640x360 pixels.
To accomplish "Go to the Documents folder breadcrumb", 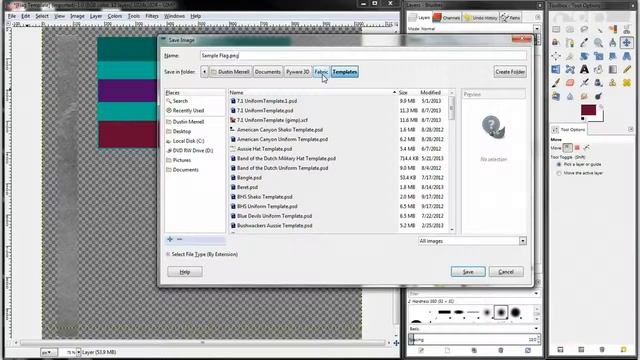I will coord(268,72).
